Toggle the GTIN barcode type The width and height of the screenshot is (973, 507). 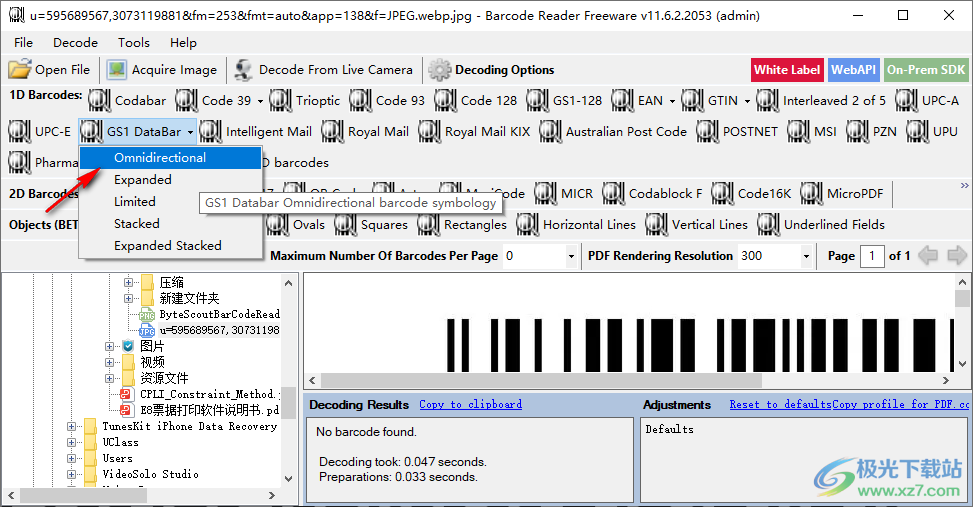(x=710, y=101)
